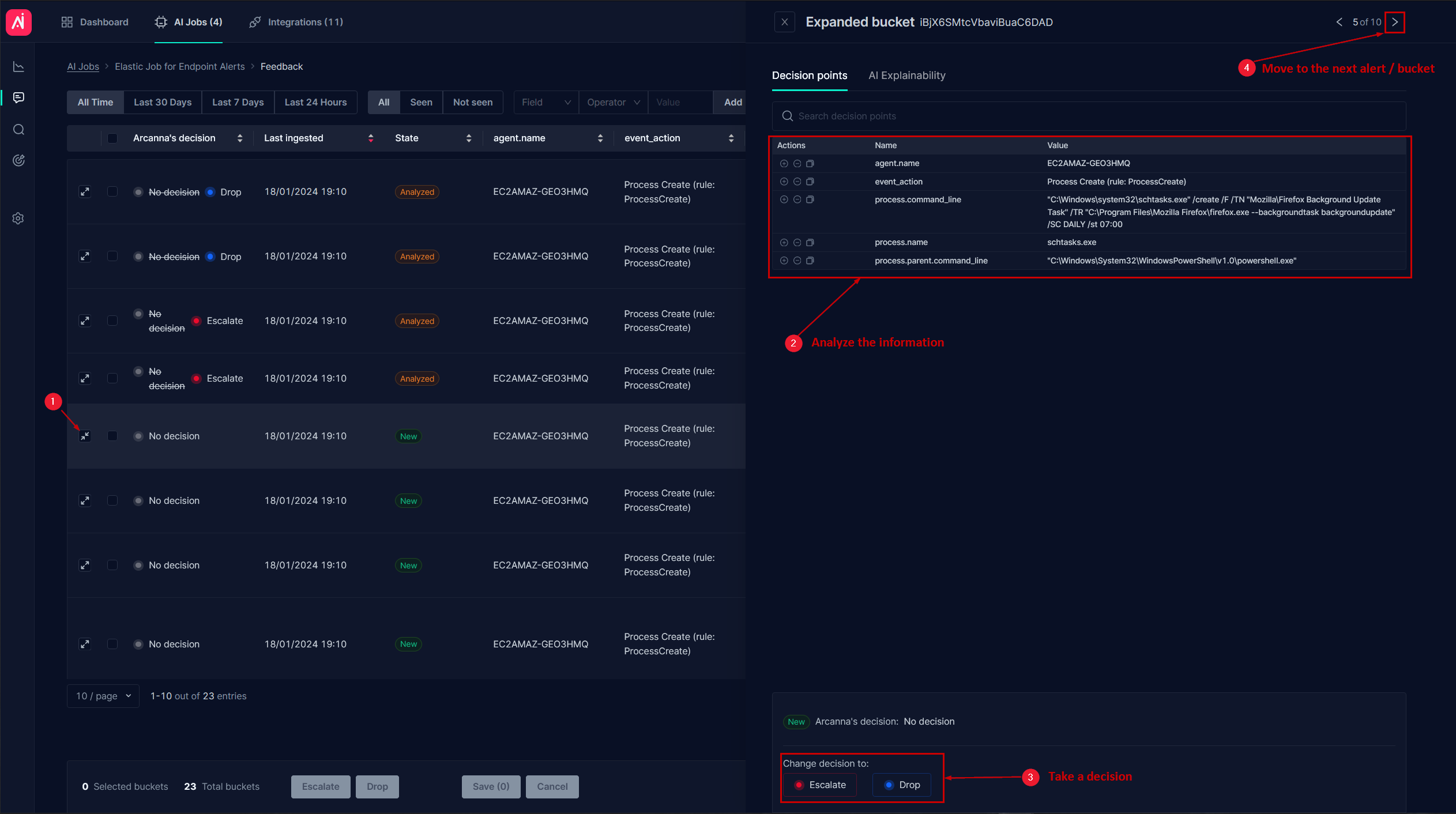
Task: Open the Operator filter dropdown
Action: 614,102
